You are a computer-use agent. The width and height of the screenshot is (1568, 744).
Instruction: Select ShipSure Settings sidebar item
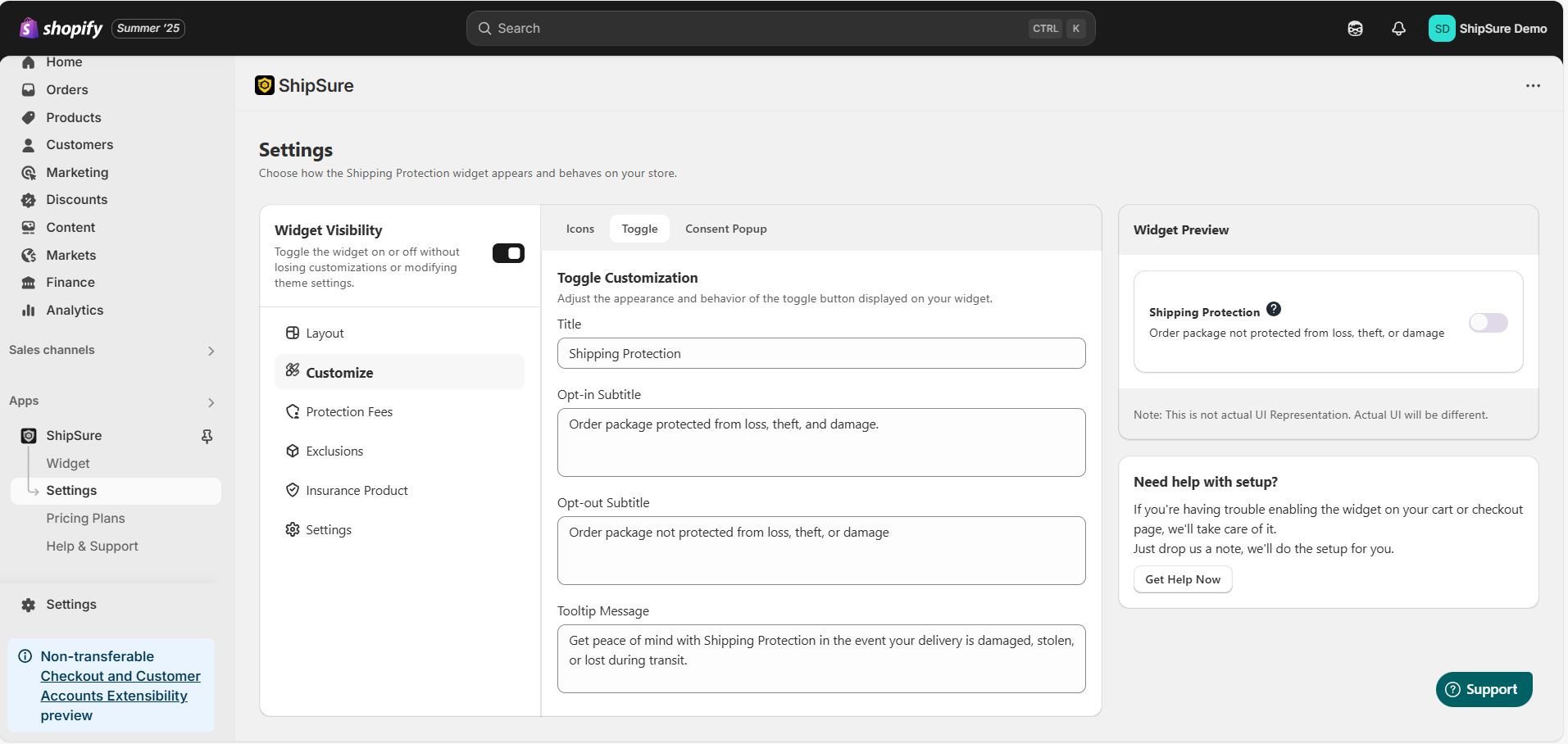tap(116, 491)
